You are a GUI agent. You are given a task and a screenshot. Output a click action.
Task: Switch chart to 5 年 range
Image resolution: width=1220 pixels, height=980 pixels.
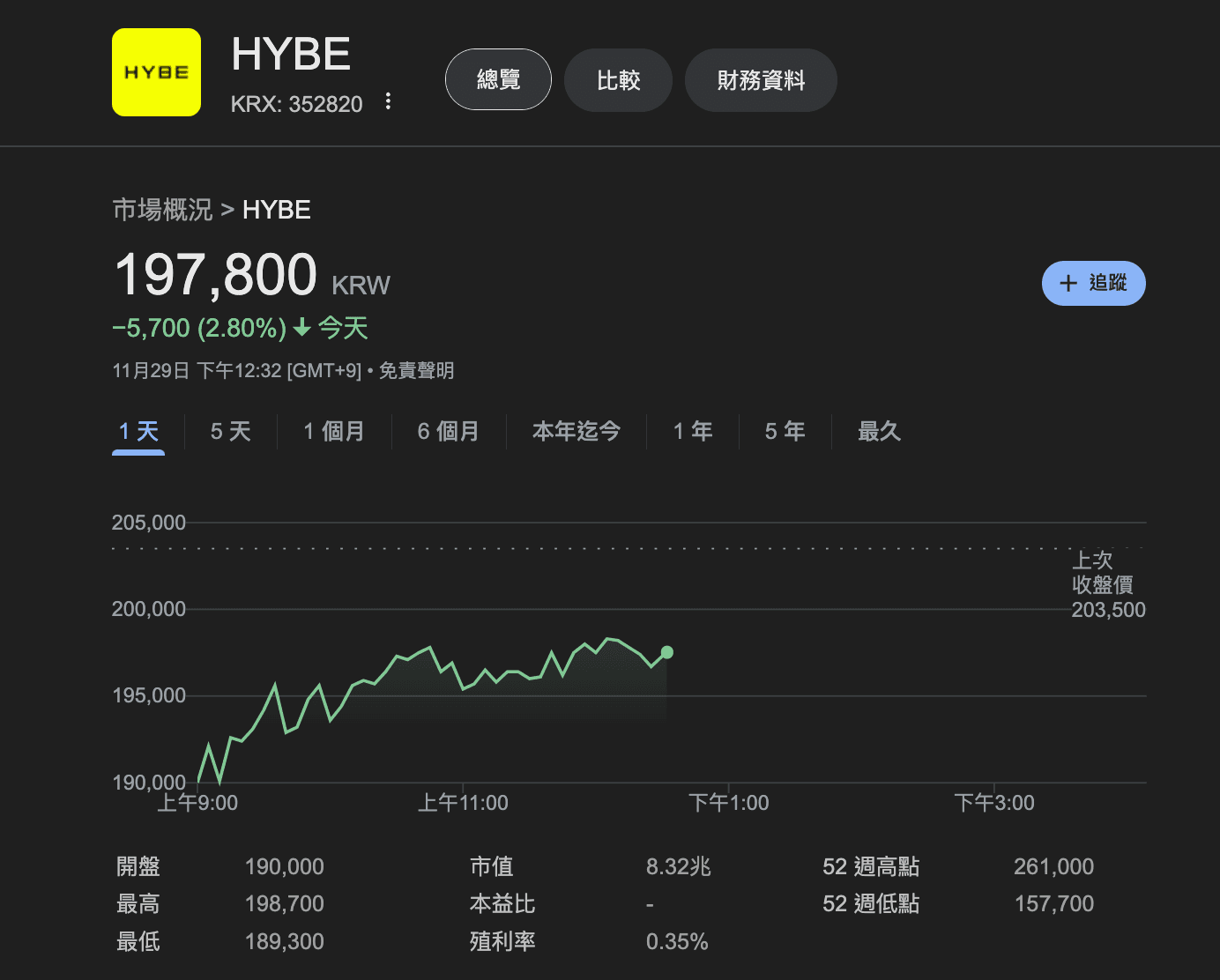(785, 431)
